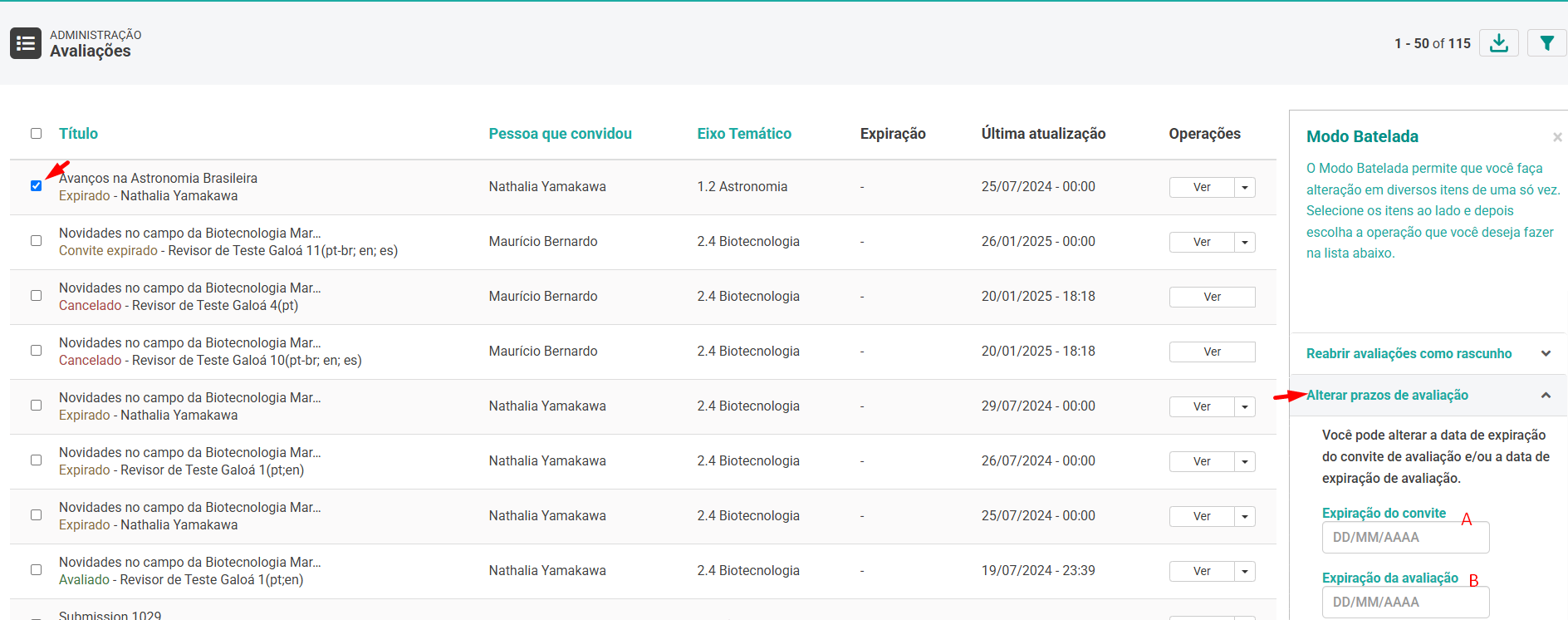
Task: Collapse Alterar prazos de avaliação section
Action: pyautogui.click(x=1428, y=396)
